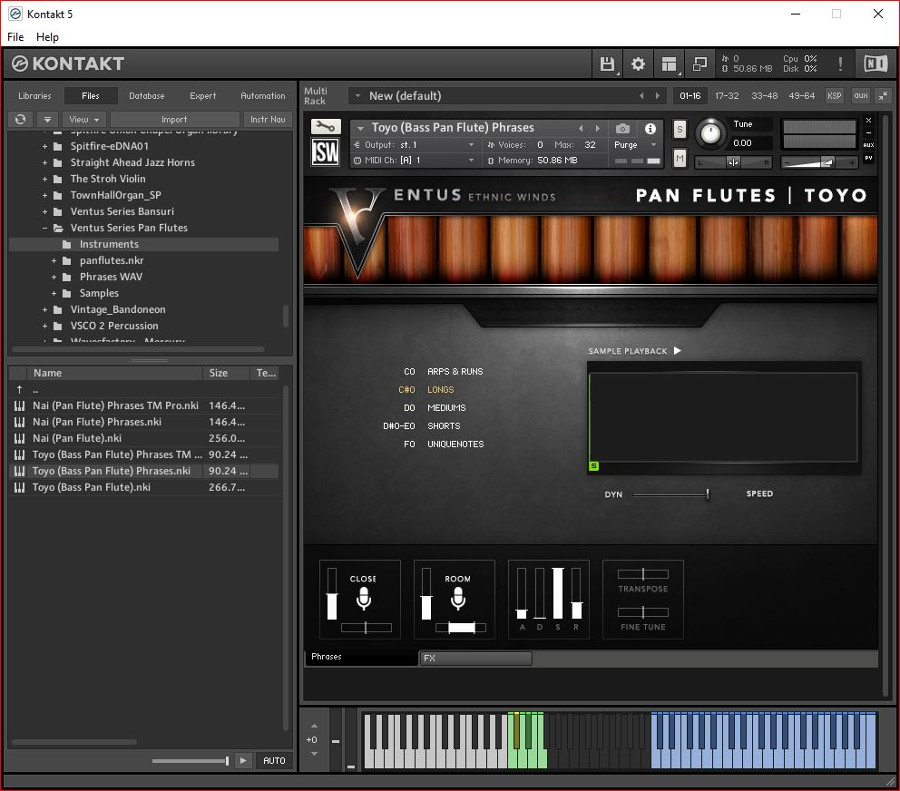This screenshot has height=791, width=900.
Task: Toggle the PV button on instrument header
Action: click(x=868, y=158)
